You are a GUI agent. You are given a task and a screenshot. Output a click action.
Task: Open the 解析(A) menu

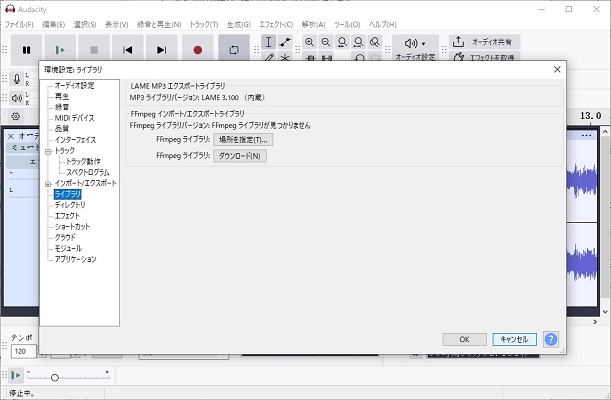tap(313, 25)
